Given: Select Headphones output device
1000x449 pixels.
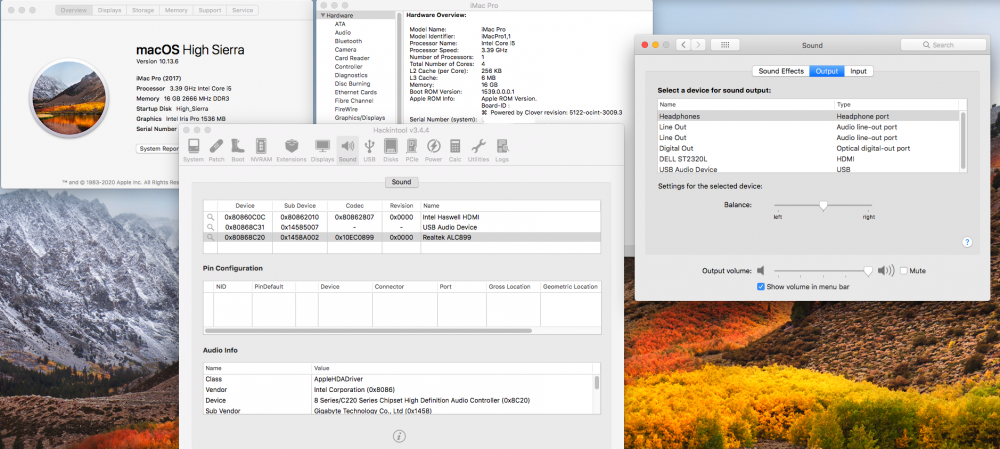Looking at the screenshot, I should [808, 117].
